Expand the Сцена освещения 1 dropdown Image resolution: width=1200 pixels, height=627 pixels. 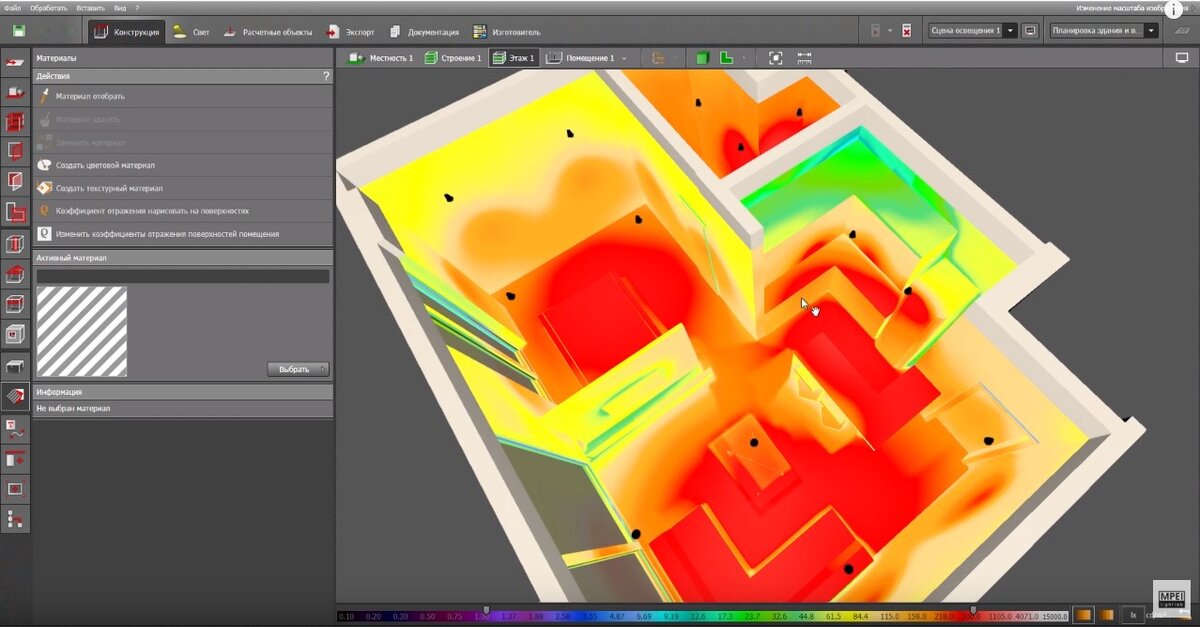click(x=1011, y=31)
